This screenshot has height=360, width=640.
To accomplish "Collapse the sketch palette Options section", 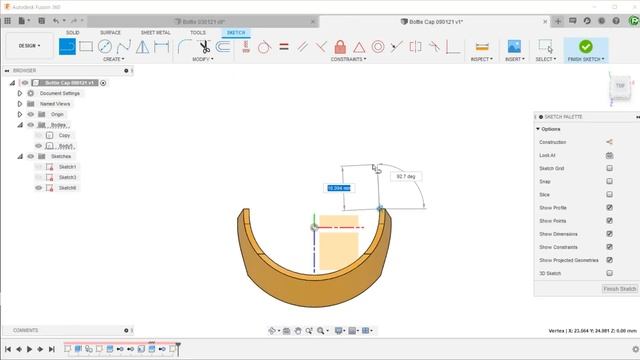I will click(x=538, y=129).
